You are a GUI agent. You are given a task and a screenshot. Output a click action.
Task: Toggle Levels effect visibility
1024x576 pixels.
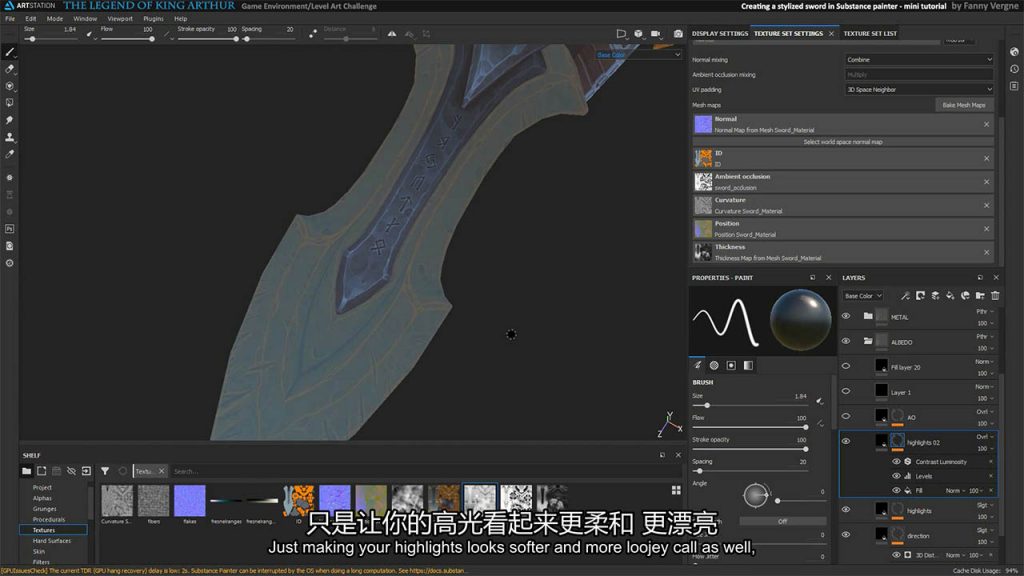pos(896,476)
